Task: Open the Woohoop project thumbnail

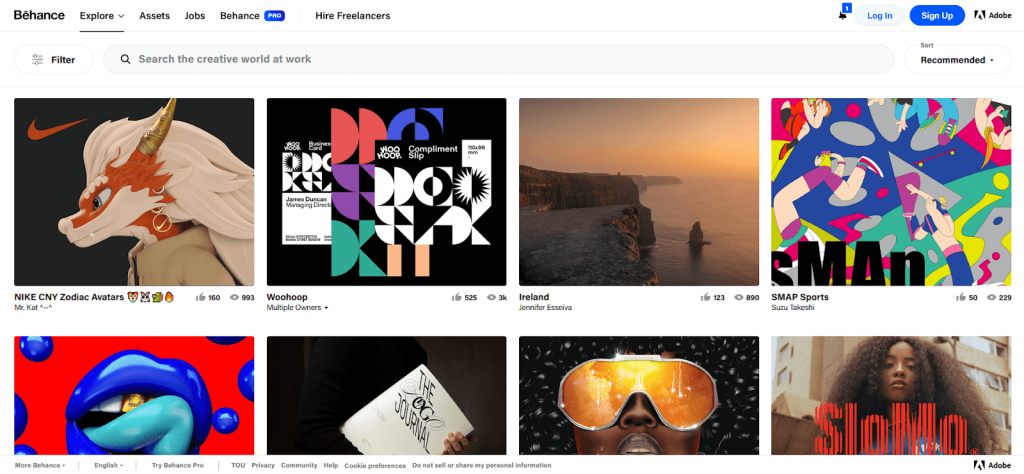Action: tap(387, 192)
